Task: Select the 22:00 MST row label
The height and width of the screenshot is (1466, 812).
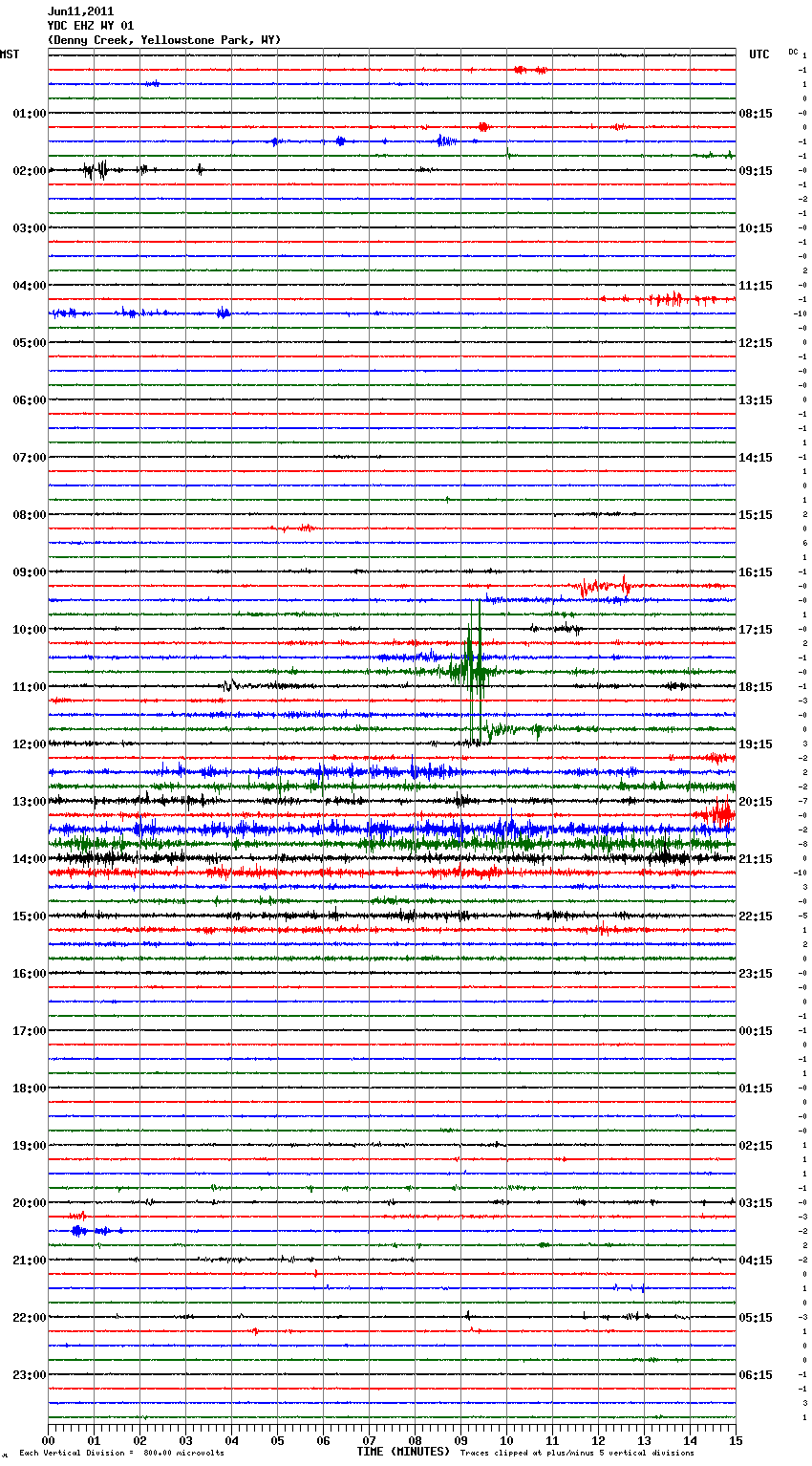Action: (30, 1317)
